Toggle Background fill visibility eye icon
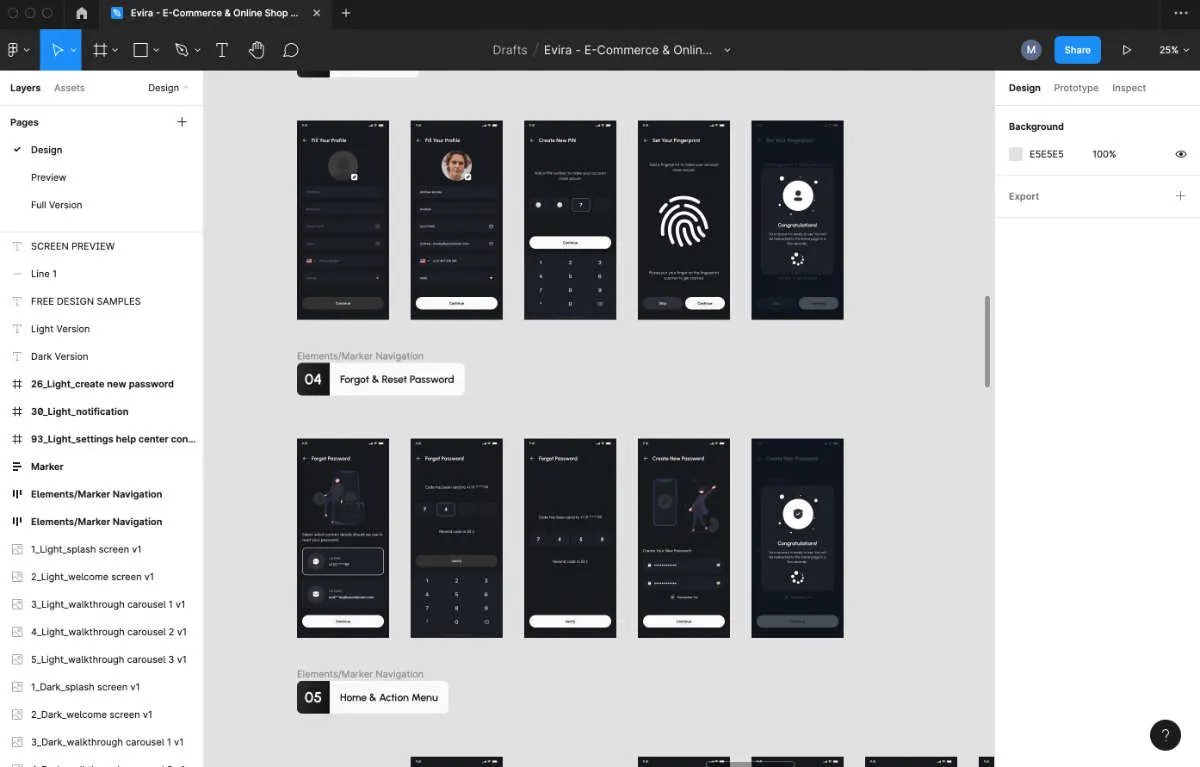This screenshot has height=767, width=1200. pos(1180,154)
